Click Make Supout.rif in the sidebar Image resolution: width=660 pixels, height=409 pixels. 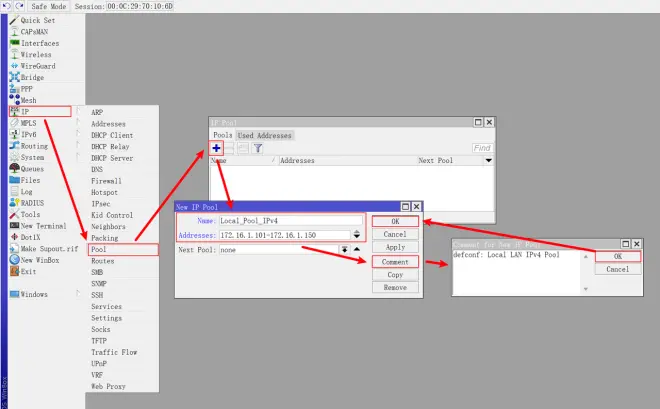49,249
